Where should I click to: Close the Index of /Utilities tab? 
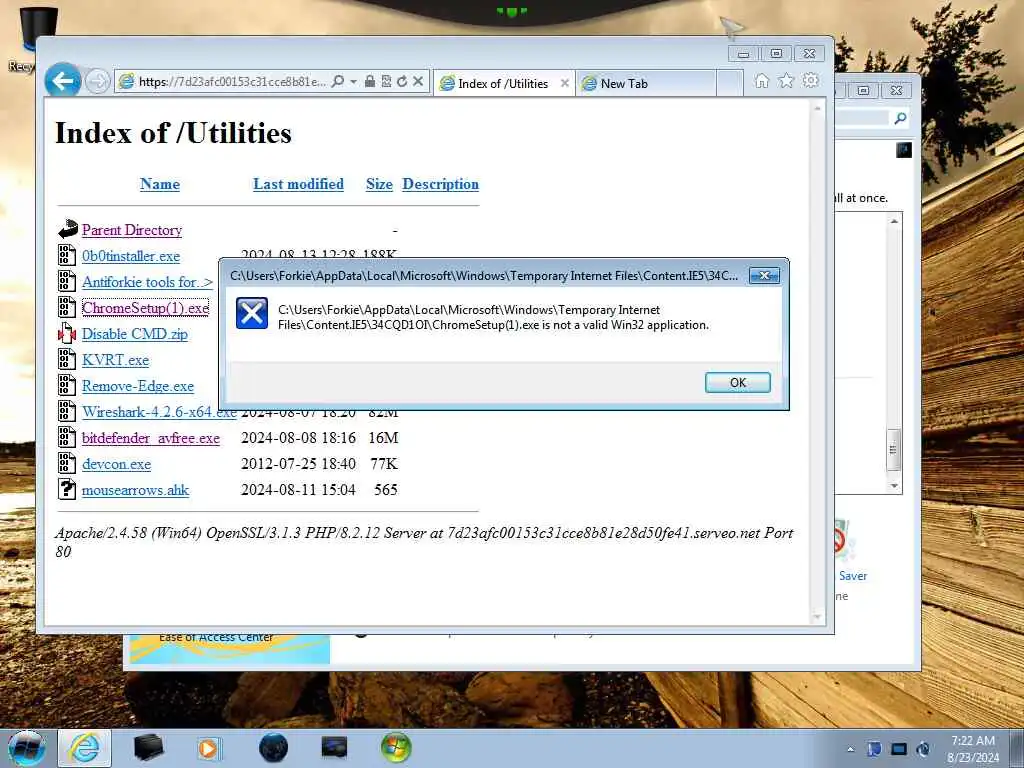click(565, 84)
